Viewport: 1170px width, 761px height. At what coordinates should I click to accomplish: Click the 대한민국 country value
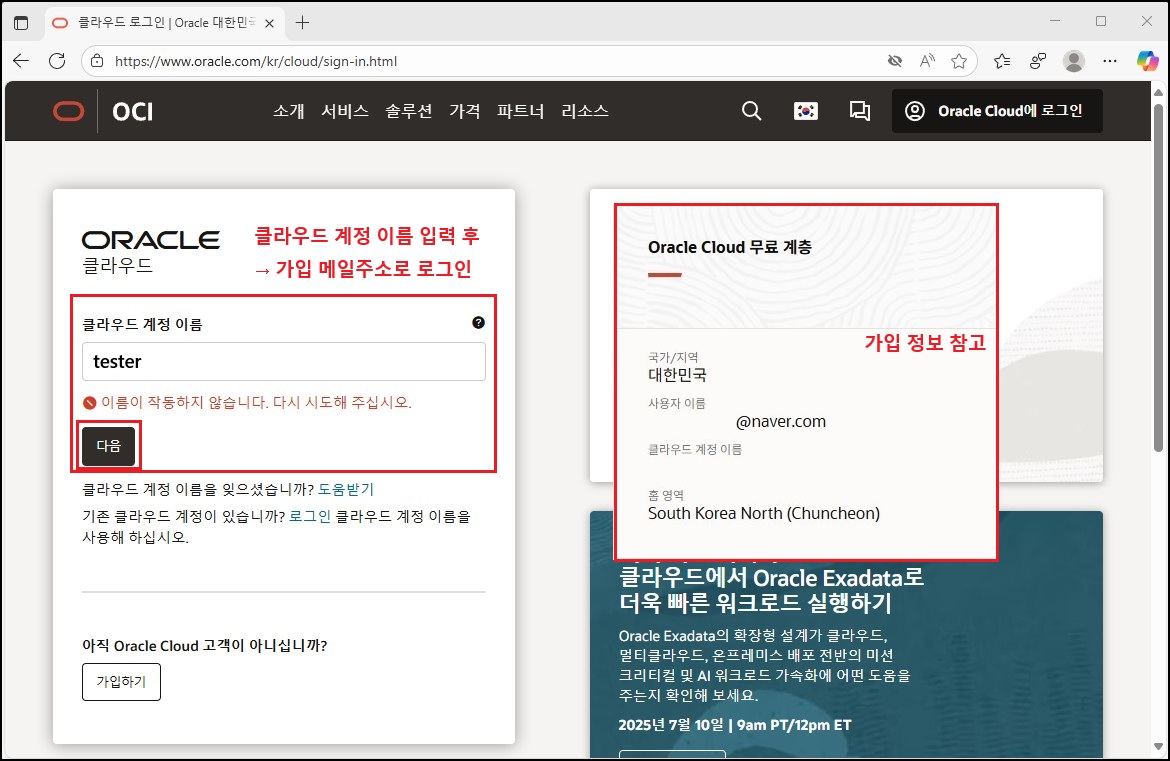[x=677, y=375]
